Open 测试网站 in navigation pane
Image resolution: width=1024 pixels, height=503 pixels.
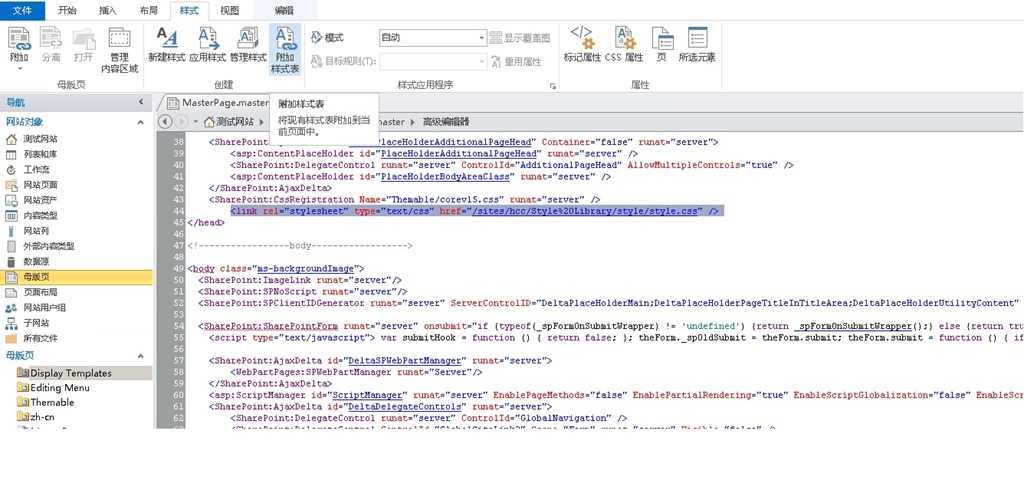[40, 139]
